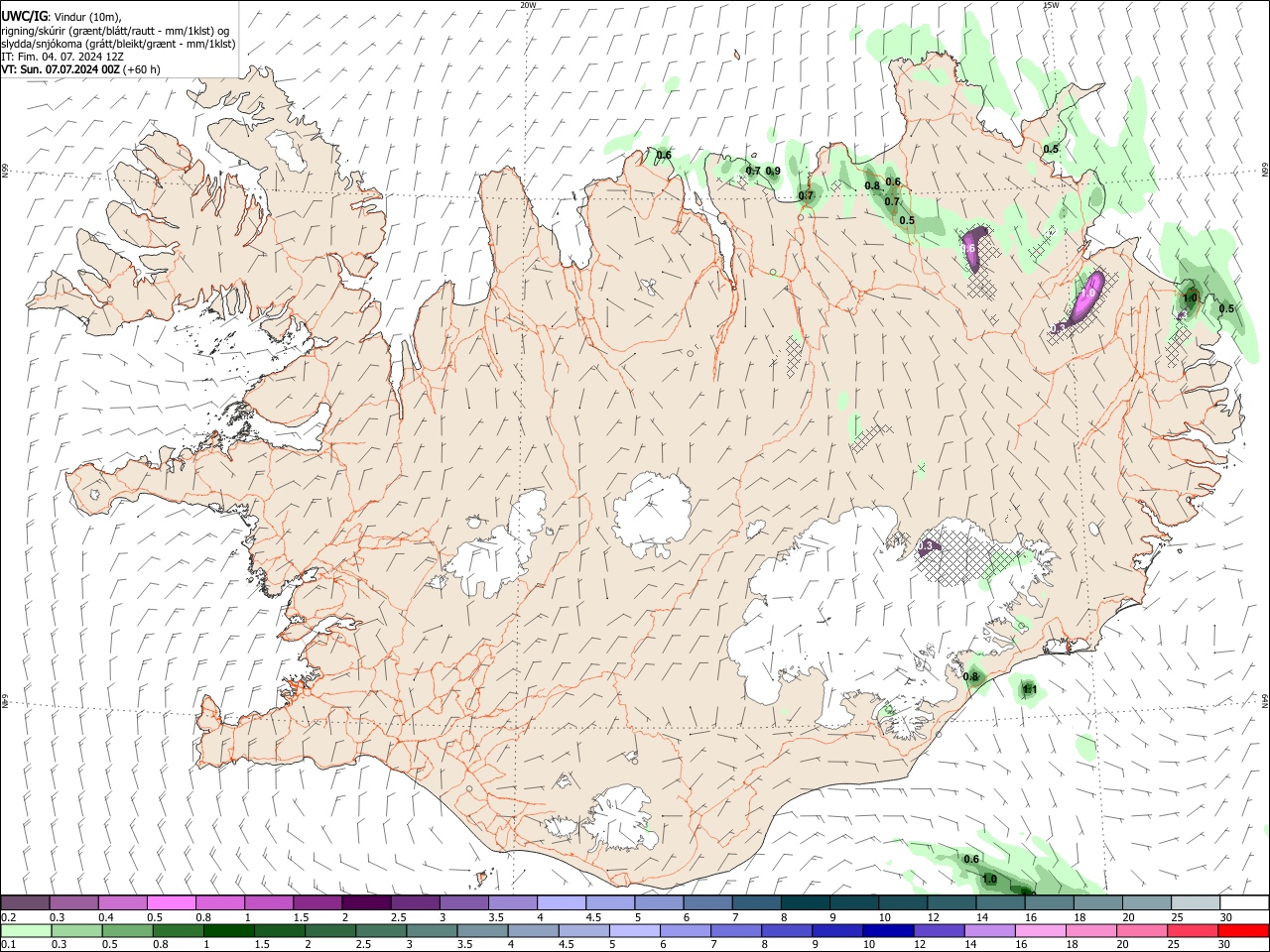The width and height of the screenshot is (1270, 952).
Task: Click the 3 gray-green swatch in the bottom legend row
Action: point(432,930)
